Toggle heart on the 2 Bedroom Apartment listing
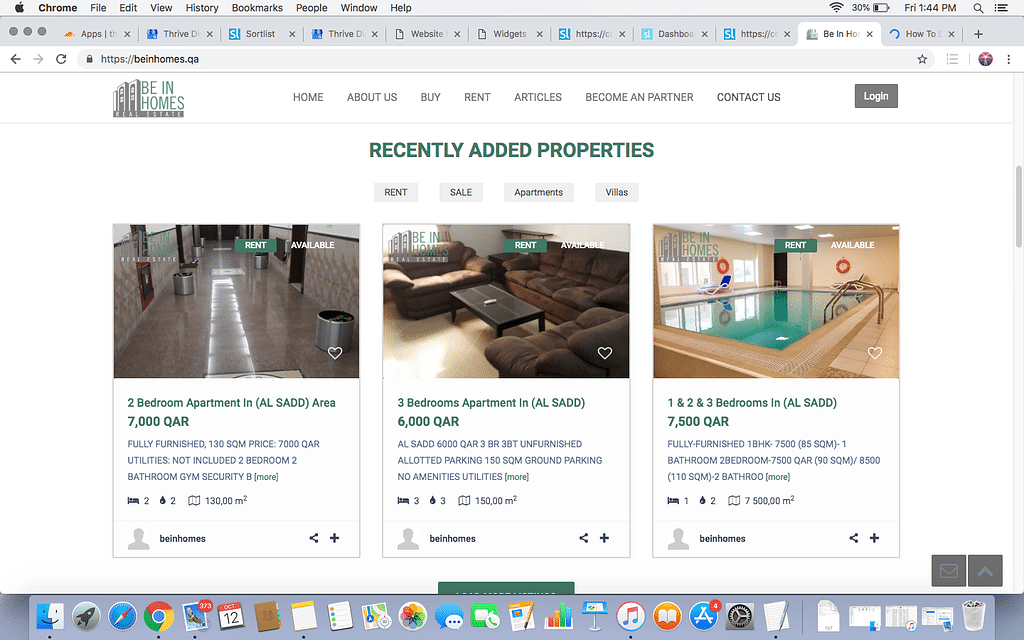1024x640 pixels. [335, 353]
